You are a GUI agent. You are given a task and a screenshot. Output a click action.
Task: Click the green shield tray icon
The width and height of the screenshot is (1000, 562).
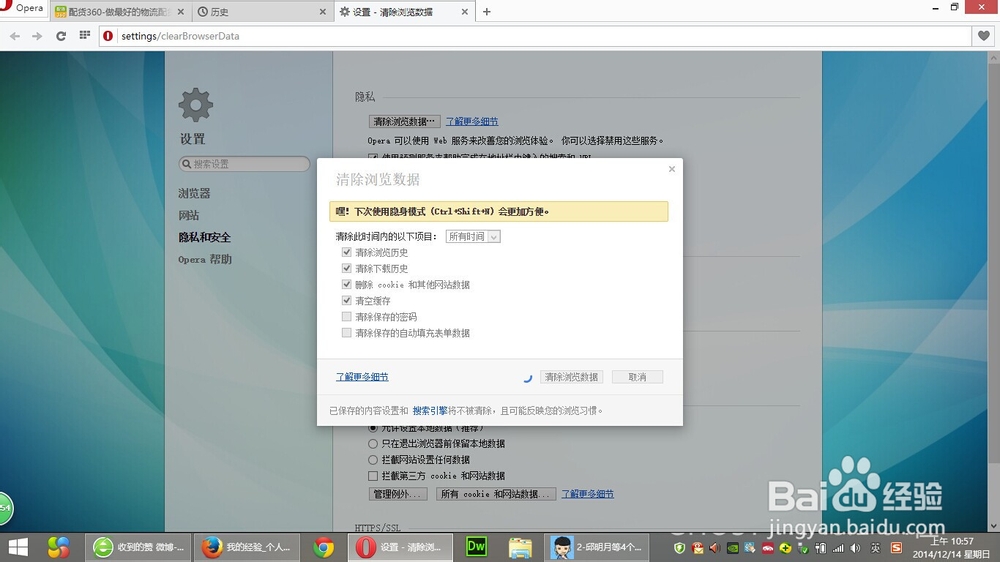(679, 548)
